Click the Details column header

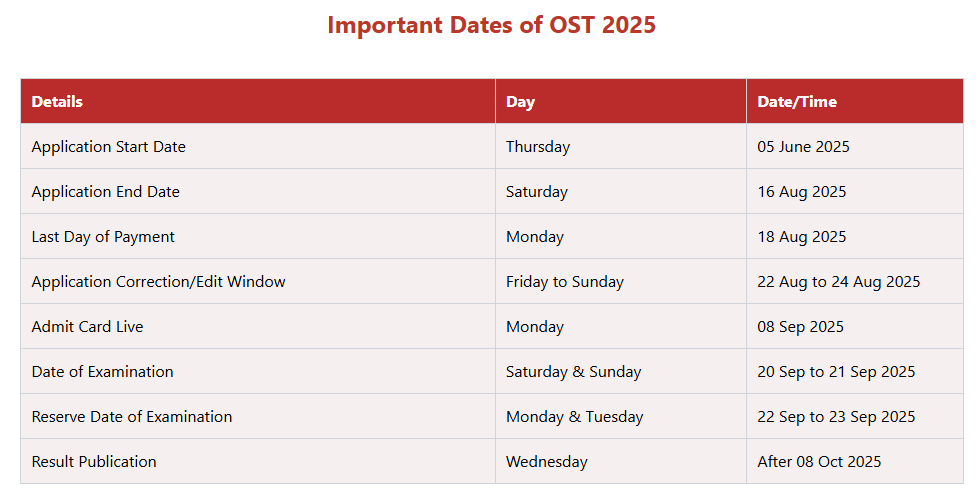(57, 101)
